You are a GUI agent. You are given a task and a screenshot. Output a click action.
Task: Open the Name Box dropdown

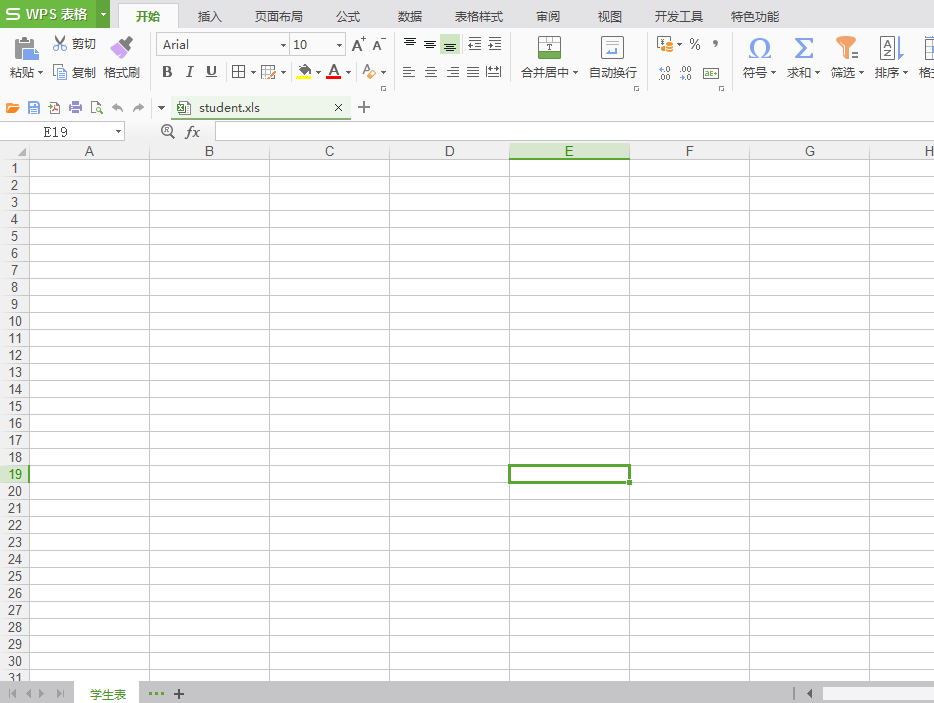[x=118, y=132]
